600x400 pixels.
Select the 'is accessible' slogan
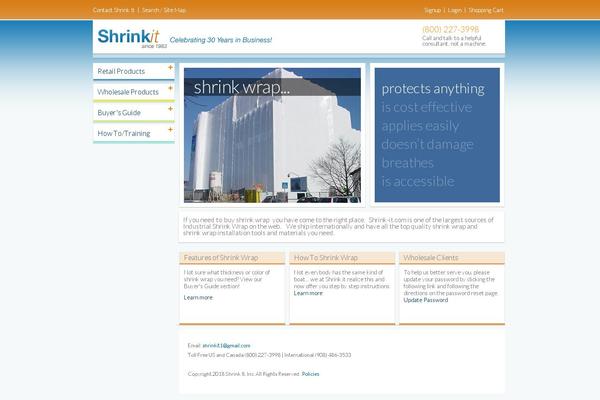418,181
